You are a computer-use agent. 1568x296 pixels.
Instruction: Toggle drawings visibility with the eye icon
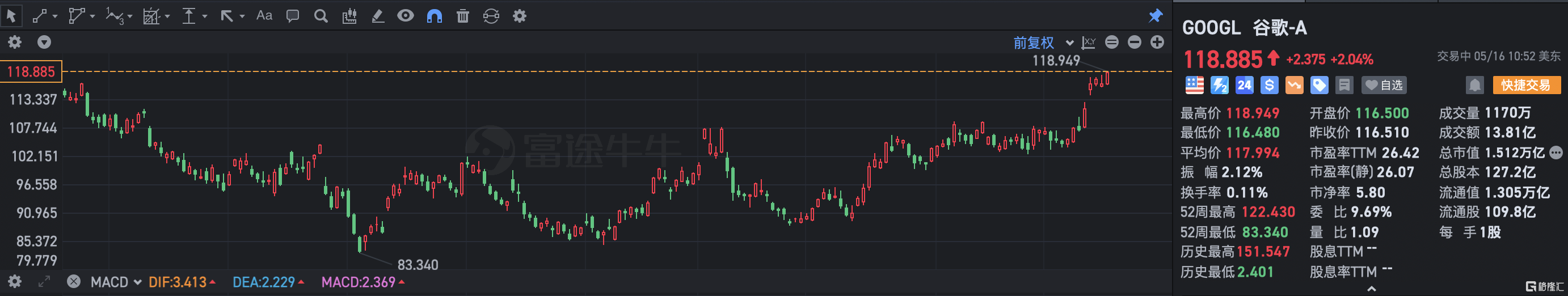pyautogui.click(x=406, y=16)
